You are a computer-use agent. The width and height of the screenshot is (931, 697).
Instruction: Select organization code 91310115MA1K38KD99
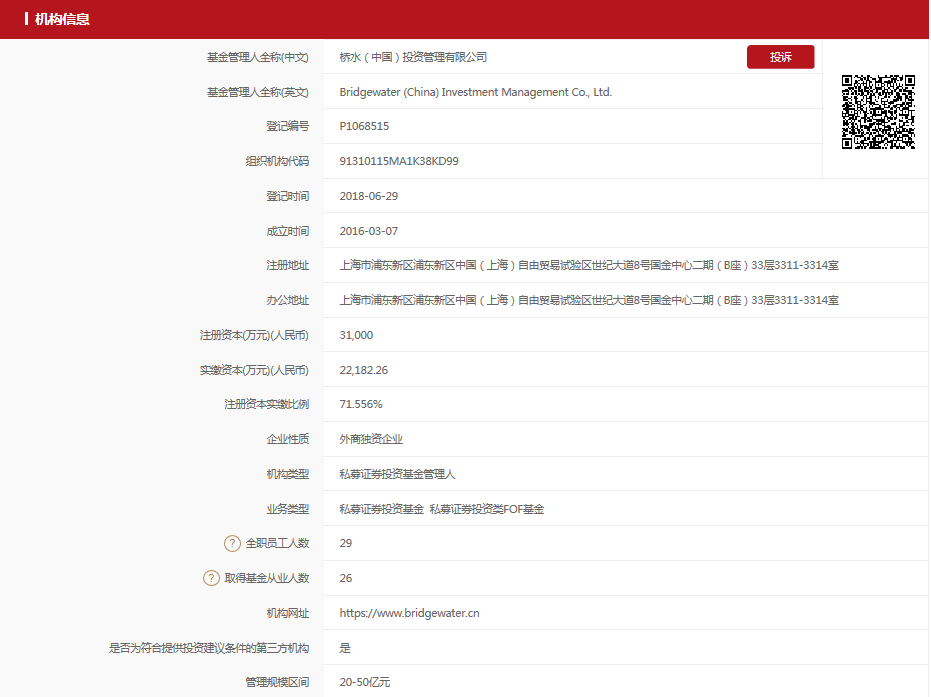pyautogui.click(x=399, y=161)
